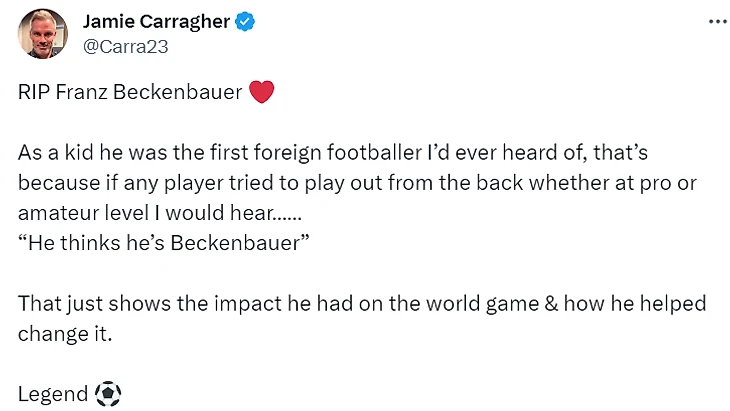Click the red heart emoji
The image size is (730, 411).
tap(261, 94)
